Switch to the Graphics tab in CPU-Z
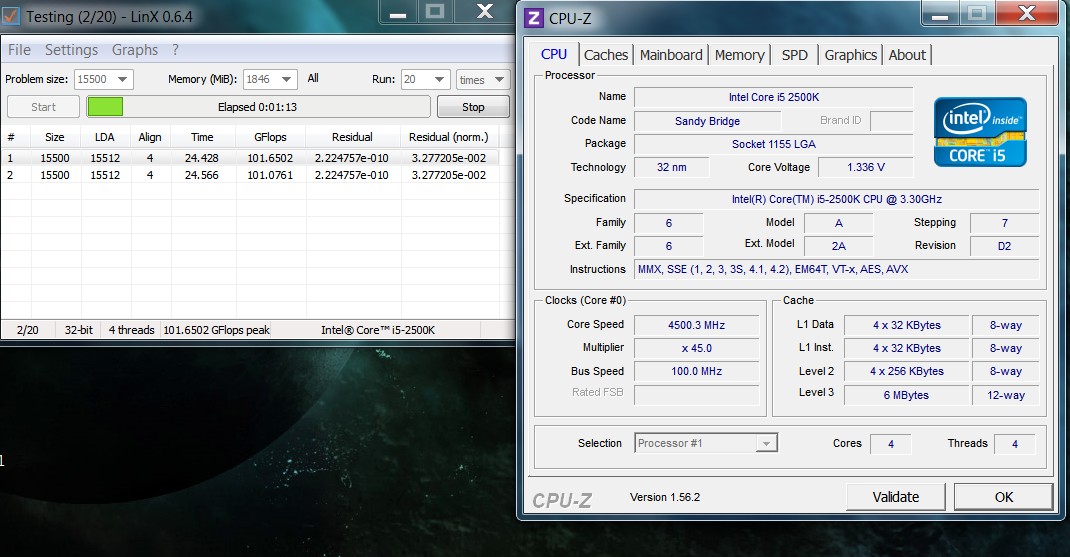Screen dimensions: 1070x557 850,55
